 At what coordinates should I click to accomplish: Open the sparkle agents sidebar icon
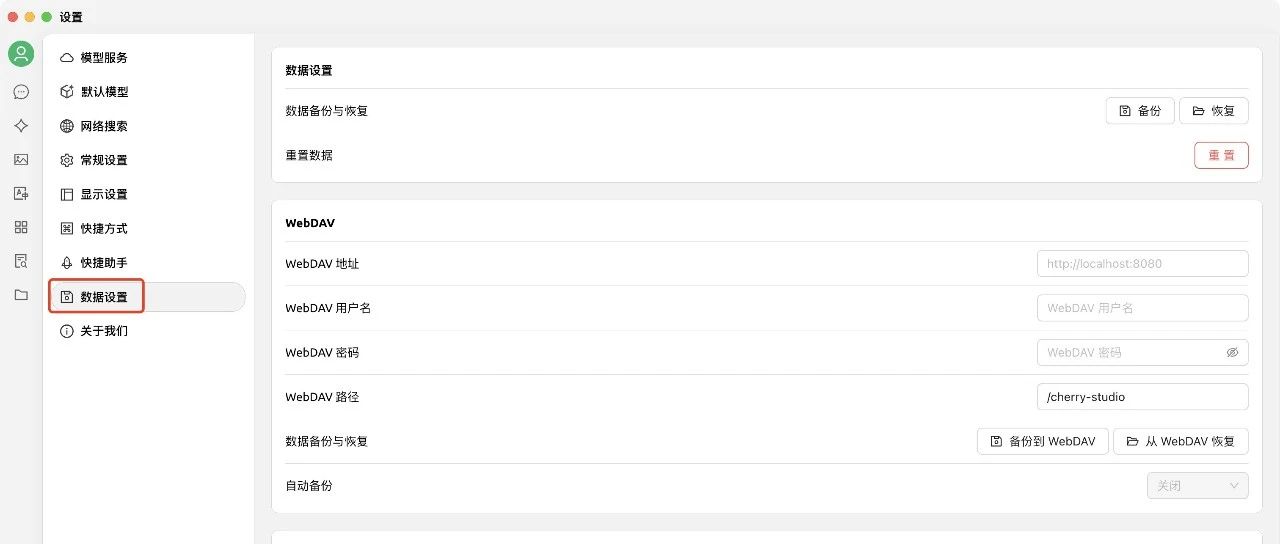point(21,126)
